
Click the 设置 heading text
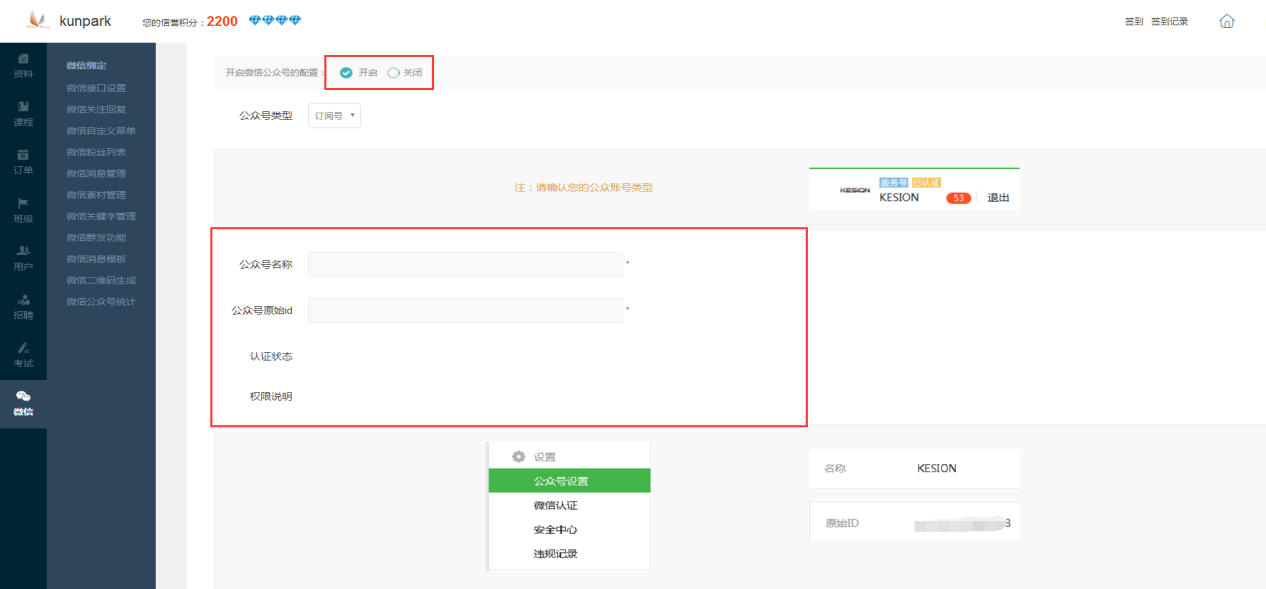(544, 457)
